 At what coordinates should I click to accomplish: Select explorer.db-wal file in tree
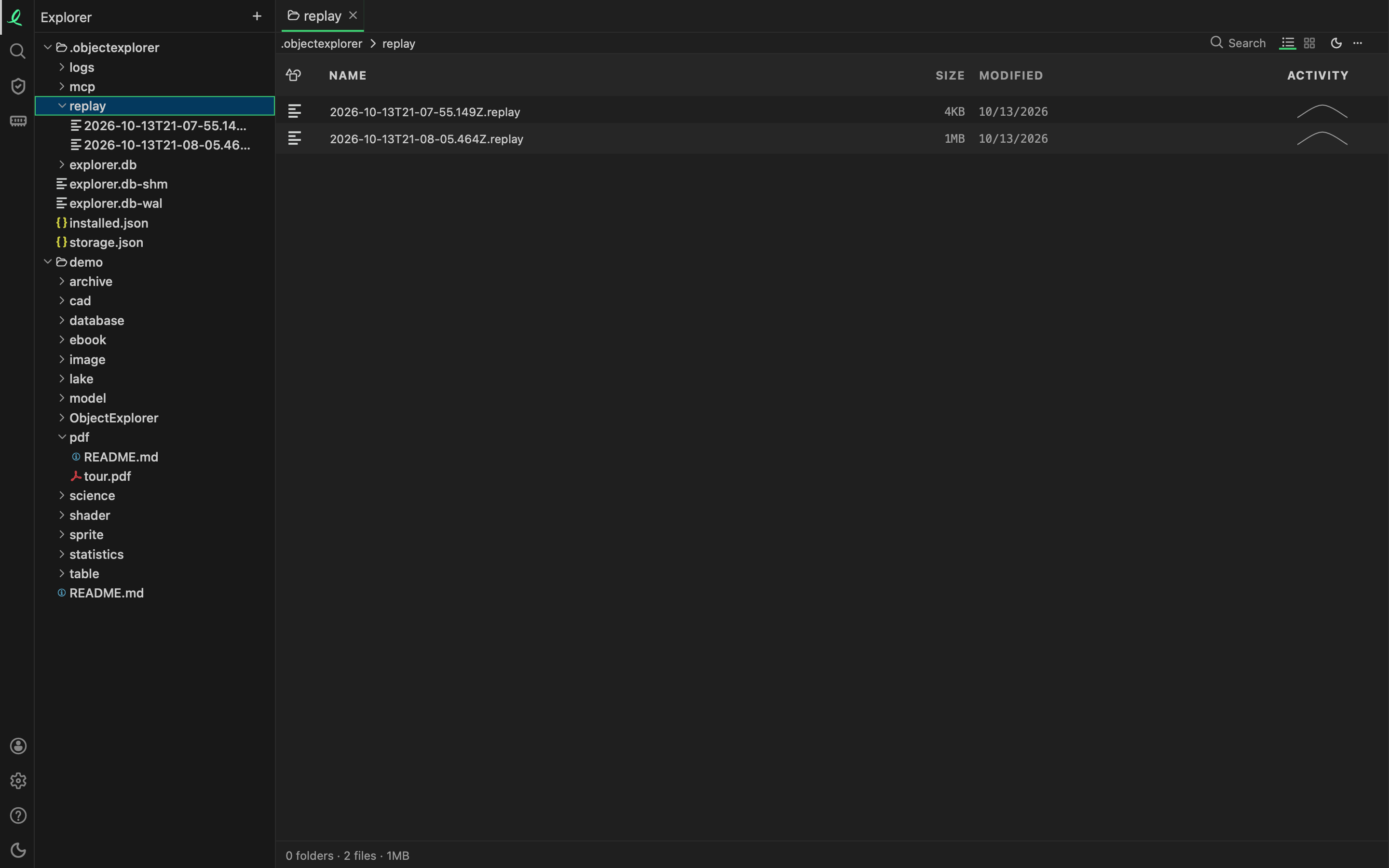coord(115,203)
